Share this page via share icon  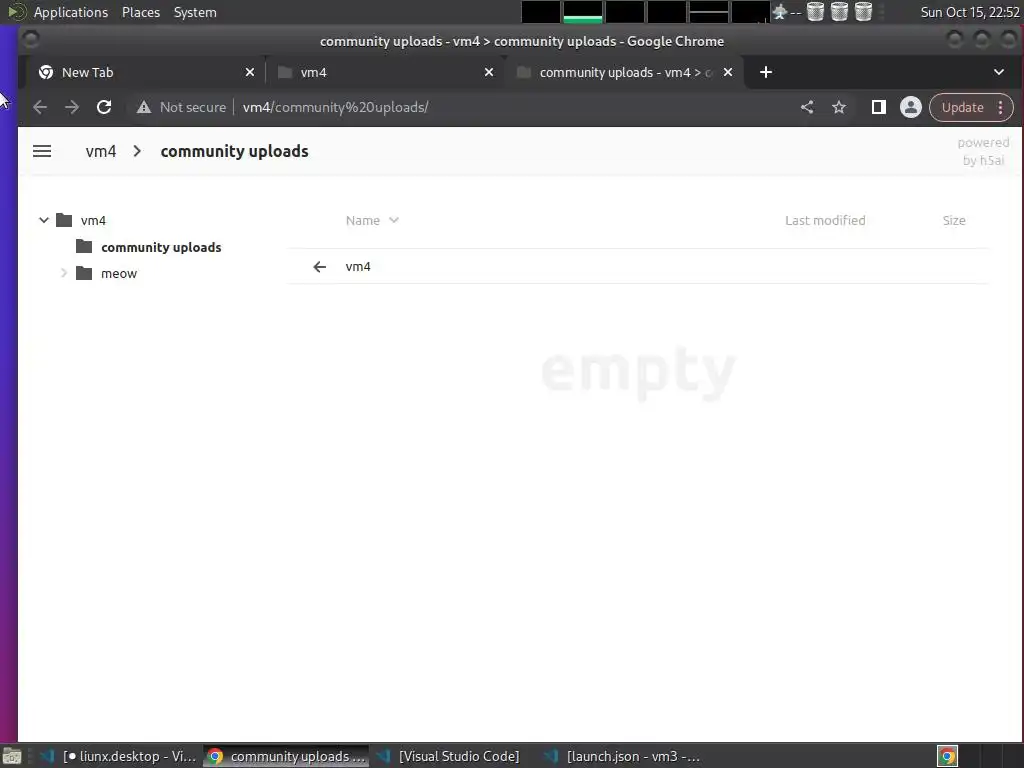pyautogui.click(x=807, y=107)
